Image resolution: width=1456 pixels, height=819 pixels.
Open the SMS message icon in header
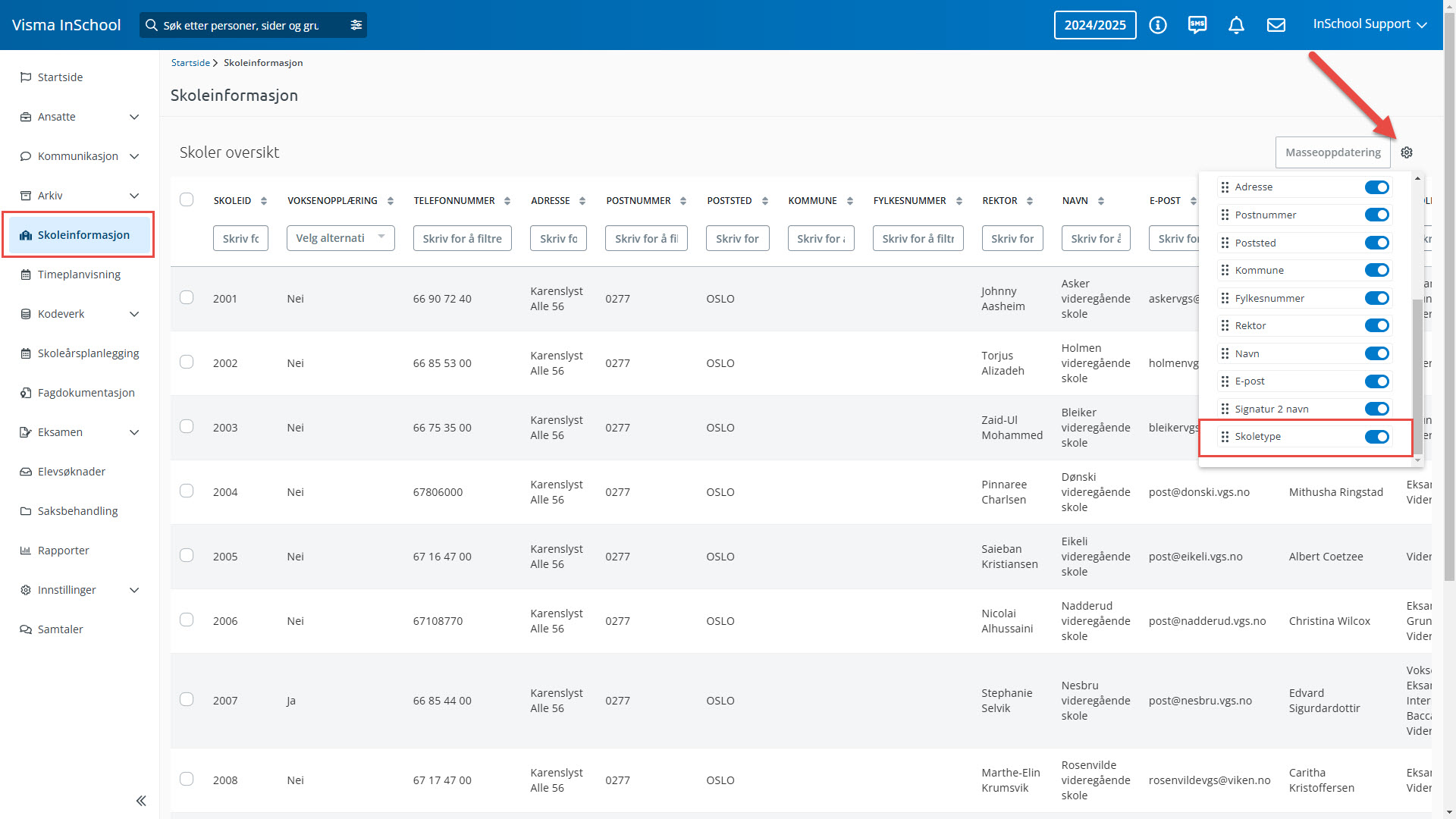click(1197, 25)
